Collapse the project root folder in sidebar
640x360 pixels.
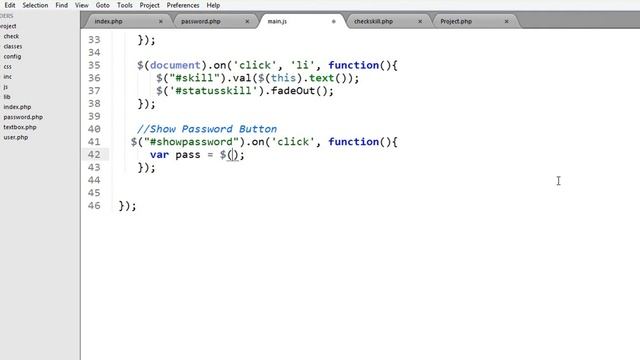click(8, 26)
